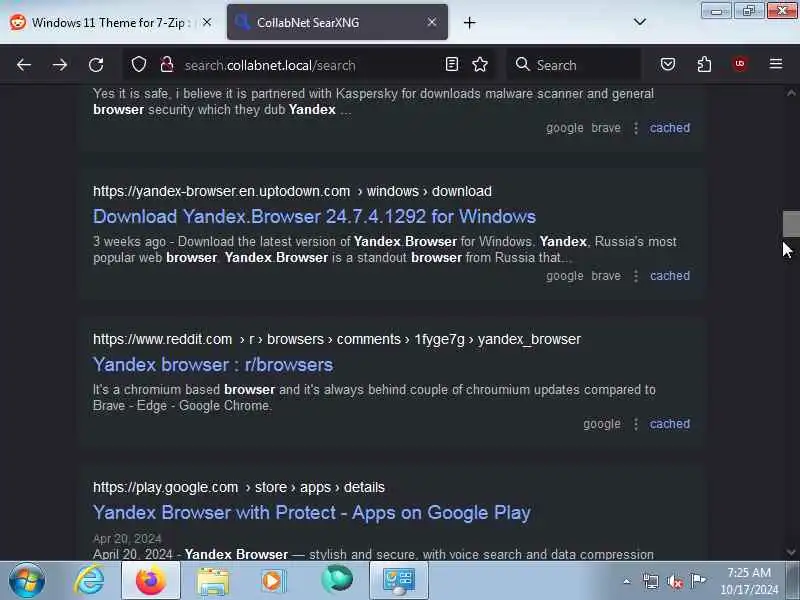800x600 pixels.
Task: Switch to Windows 11 Theme for 7-Zip tab
Action: click(111, 22)
